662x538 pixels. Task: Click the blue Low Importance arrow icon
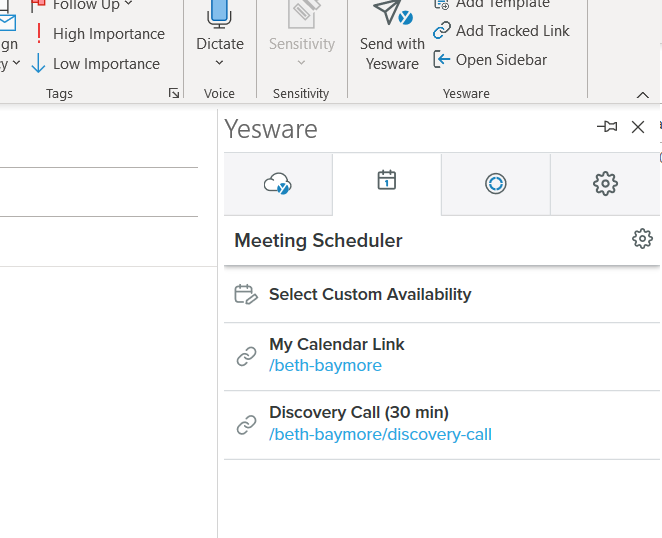tap(38, 63)
